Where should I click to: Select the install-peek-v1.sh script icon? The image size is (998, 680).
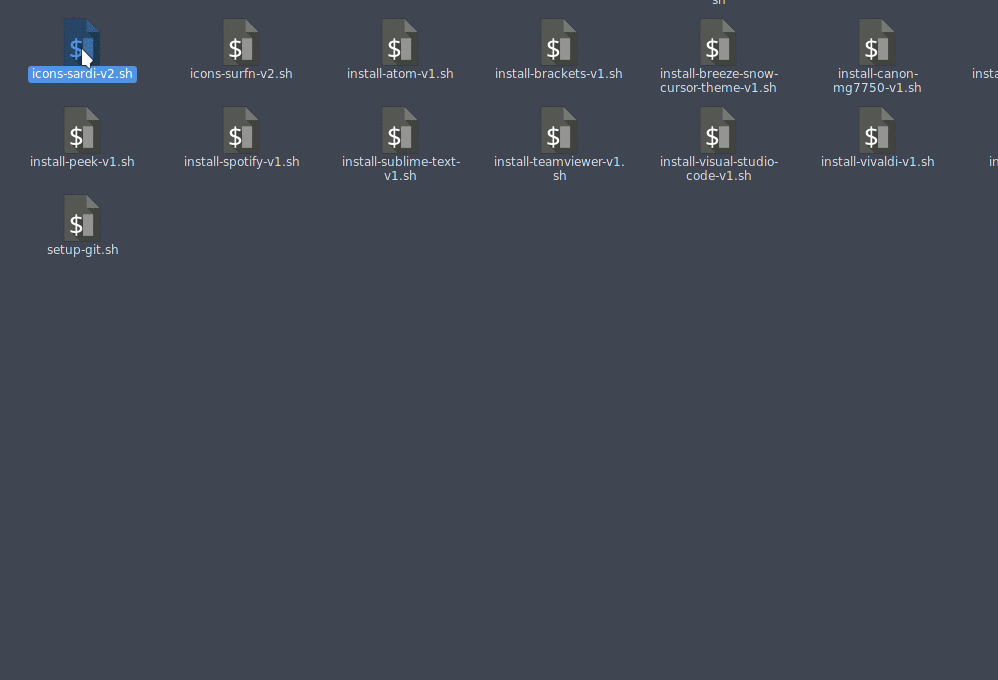(82, 130)
